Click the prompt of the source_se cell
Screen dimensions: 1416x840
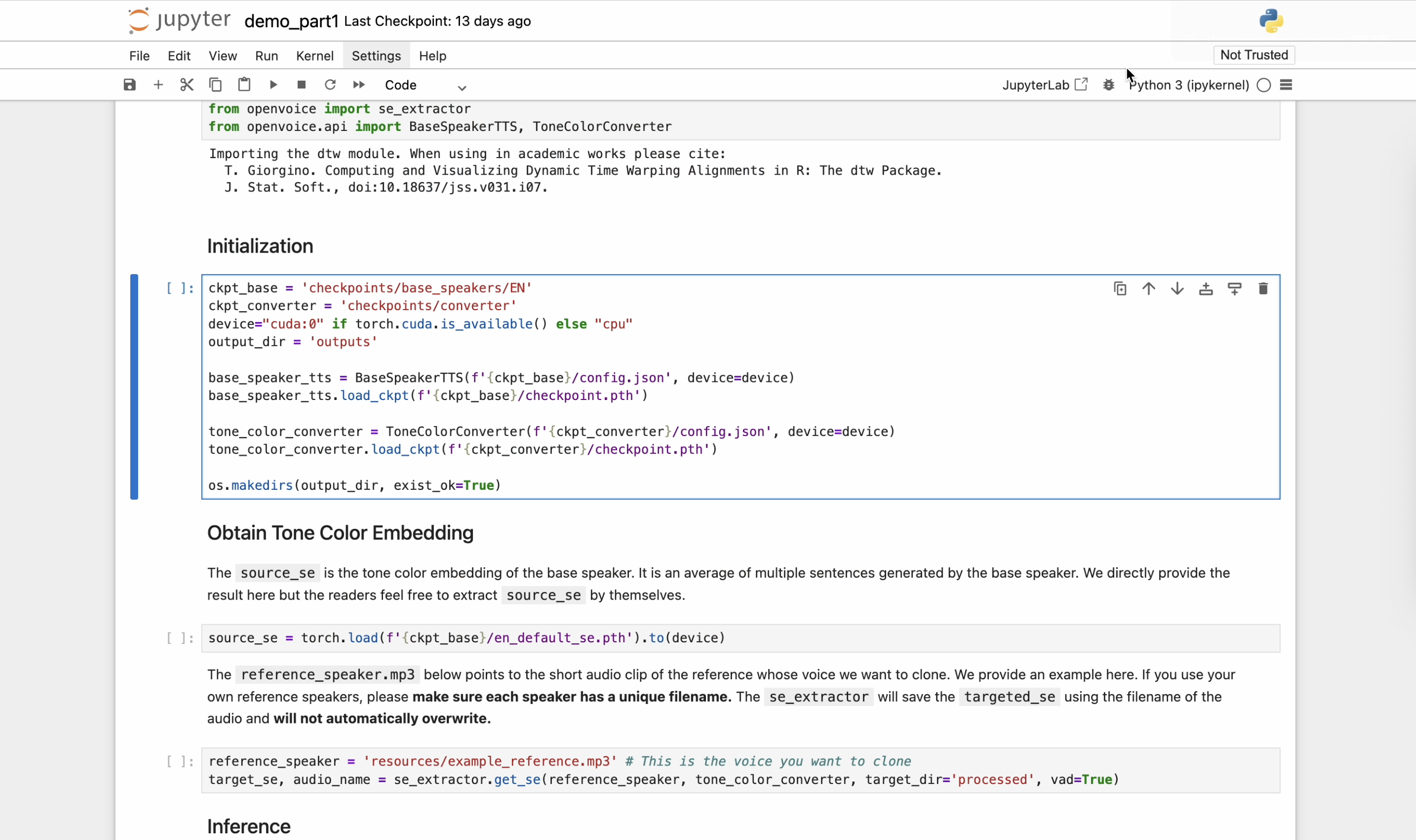180,638
